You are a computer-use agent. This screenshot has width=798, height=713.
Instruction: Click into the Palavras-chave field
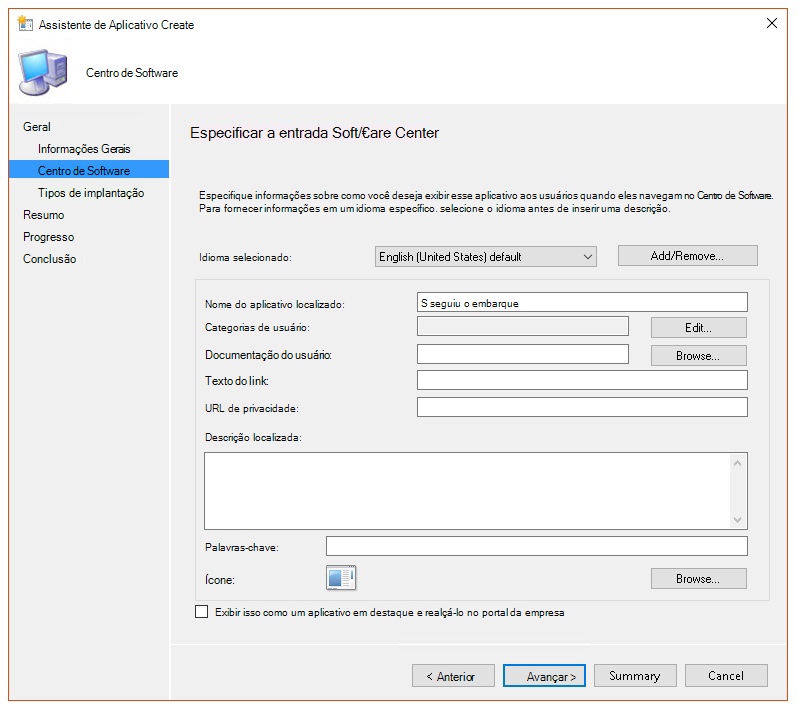point(536,546)
